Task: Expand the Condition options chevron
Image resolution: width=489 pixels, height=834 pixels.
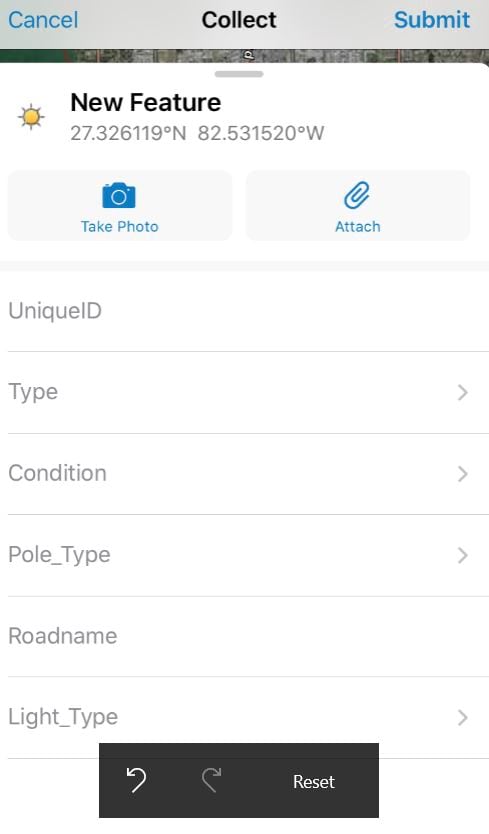Action: (462, 474)
